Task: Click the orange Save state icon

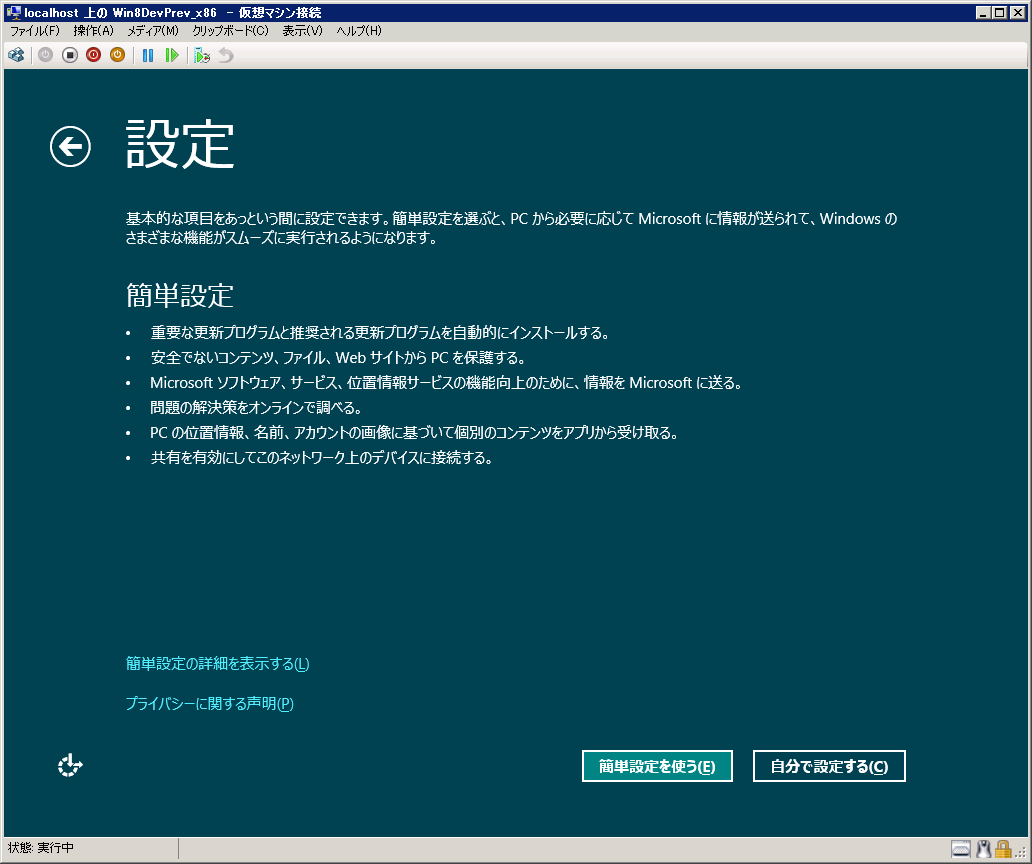Action: click(x=117, y=55)
